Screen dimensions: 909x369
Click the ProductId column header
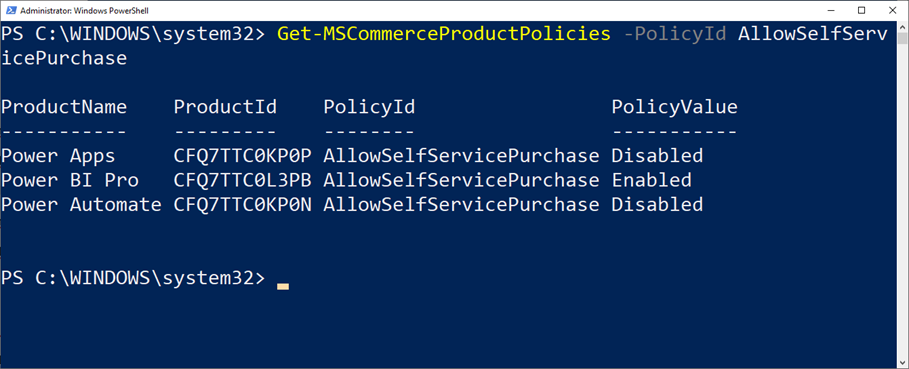click(225, 107)
